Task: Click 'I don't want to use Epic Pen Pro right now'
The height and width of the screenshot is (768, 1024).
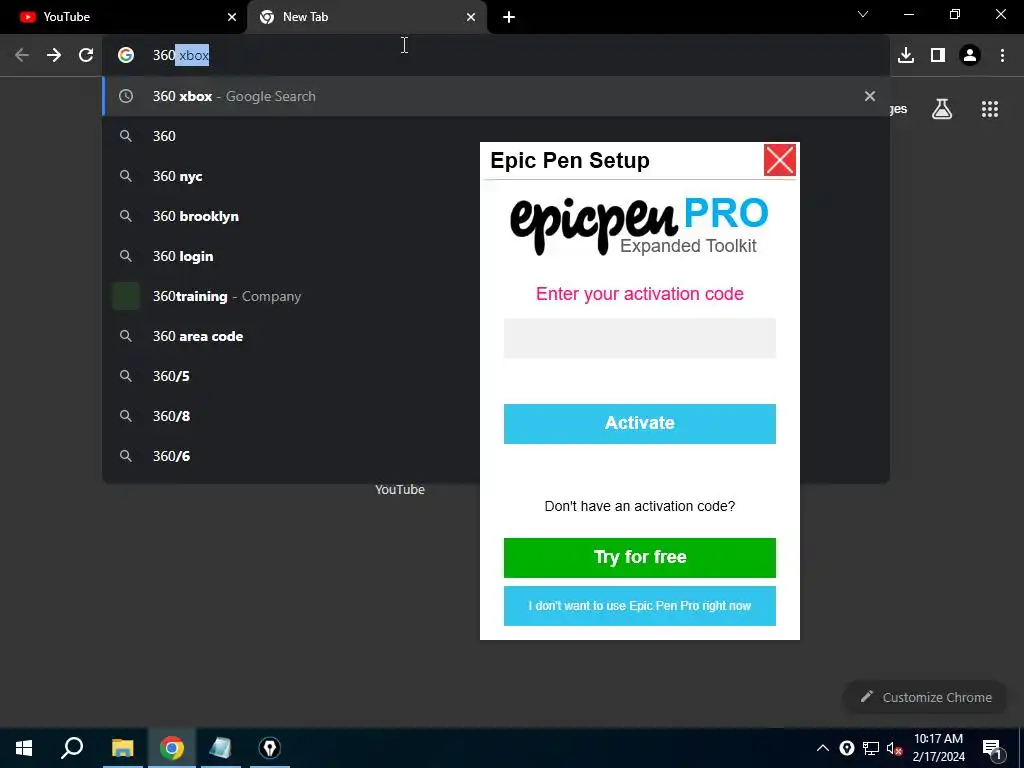Action: coord(639,606)
